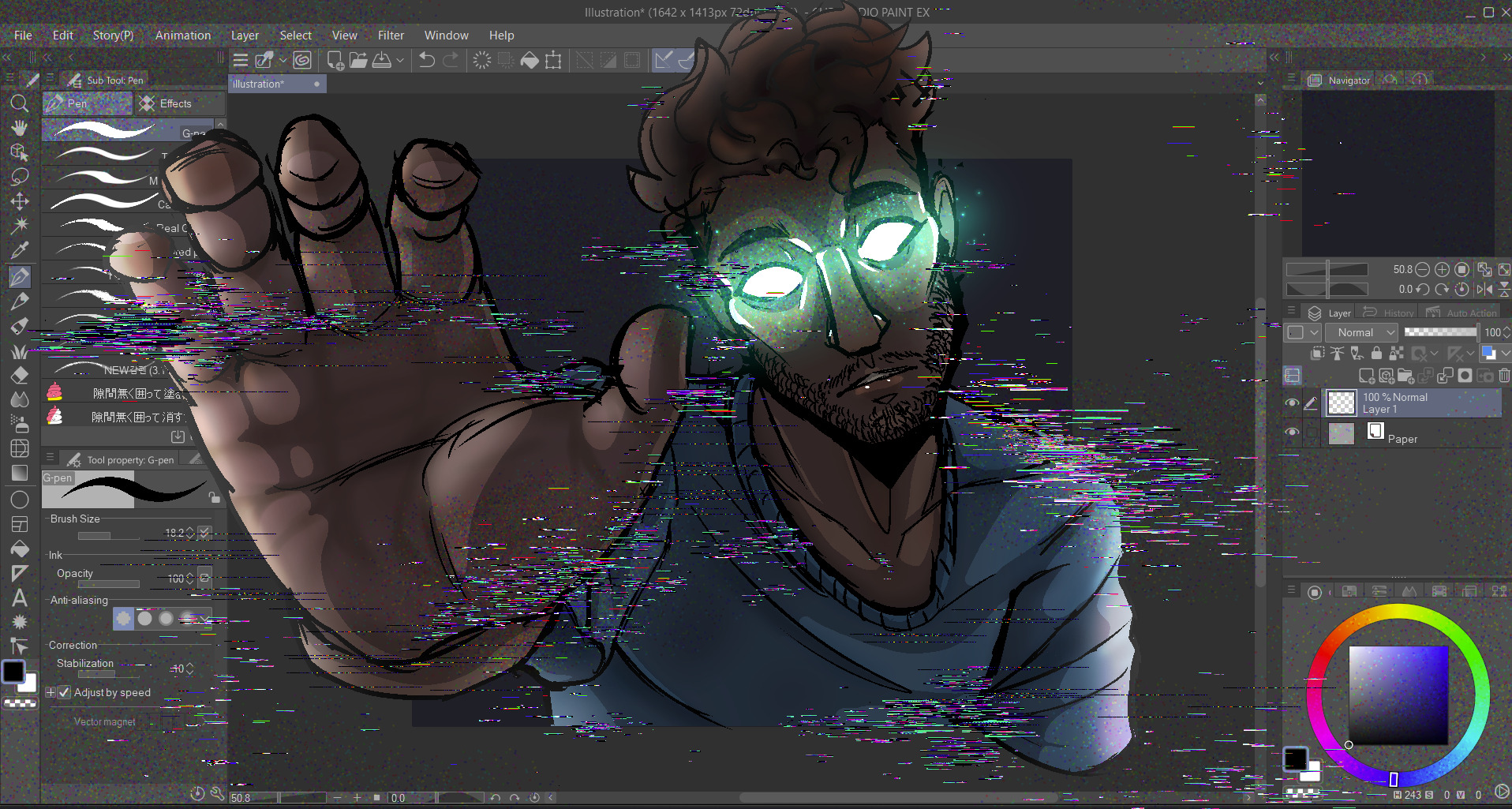Select the Fill bucket tool
Image resolution: width=1512 pixels, height=809 pixels.
click(19, 549)
